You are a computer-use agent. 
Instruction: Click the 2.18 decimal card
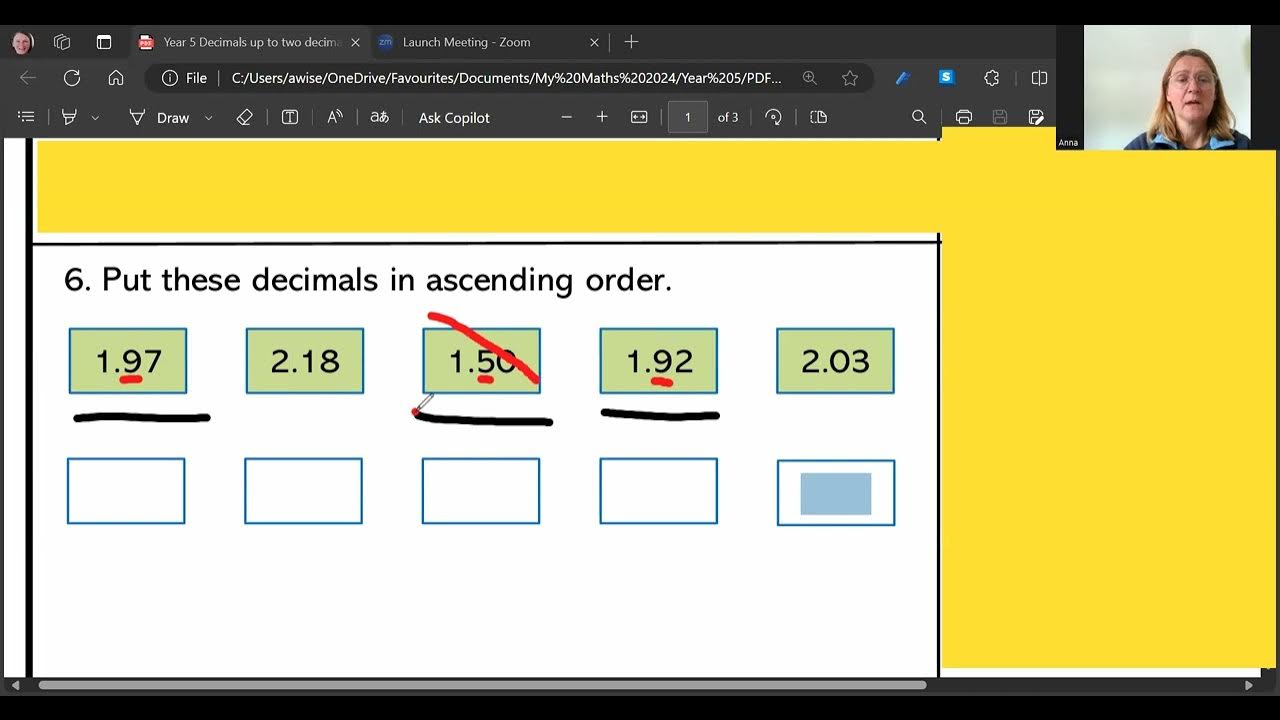[305, 361]
